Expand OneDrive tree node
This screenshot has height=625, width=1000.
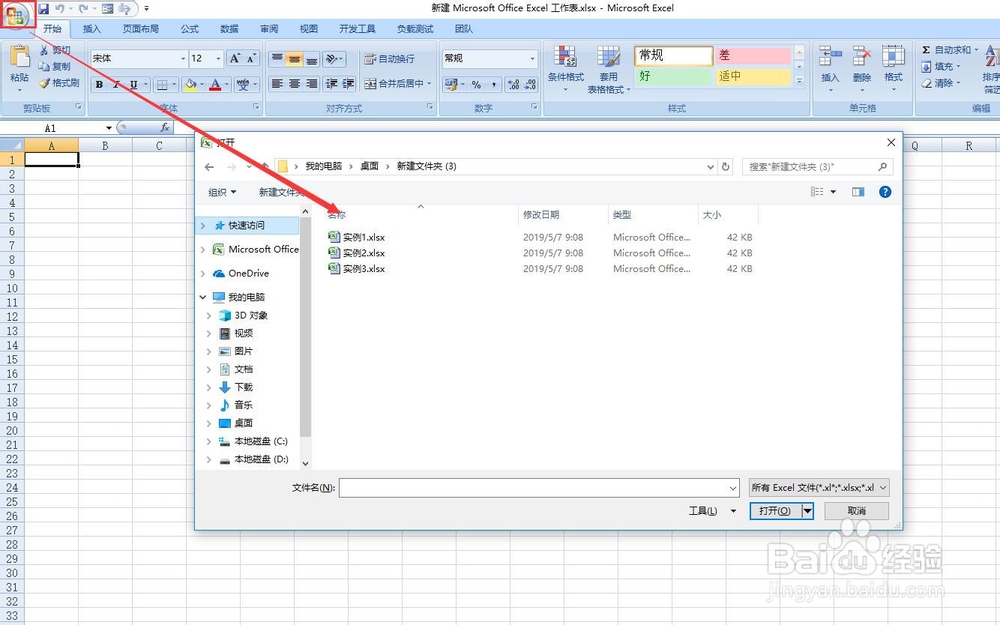click(203, 274)
